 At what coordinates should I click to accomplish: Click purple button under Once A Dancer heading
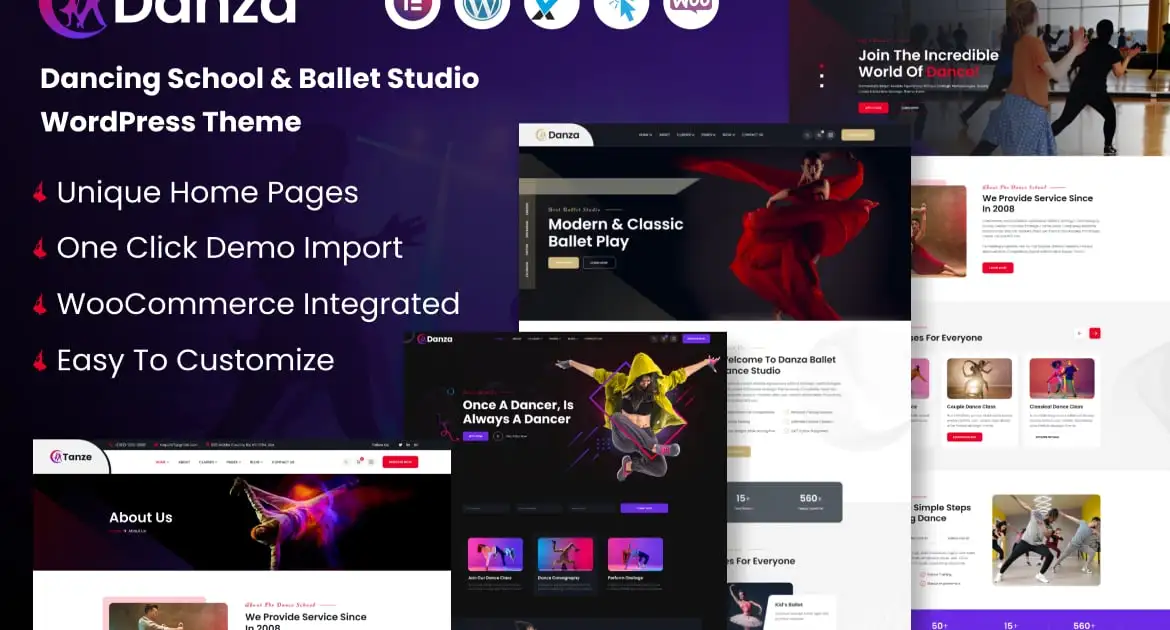pyautogui.click(x=475, y=436)
